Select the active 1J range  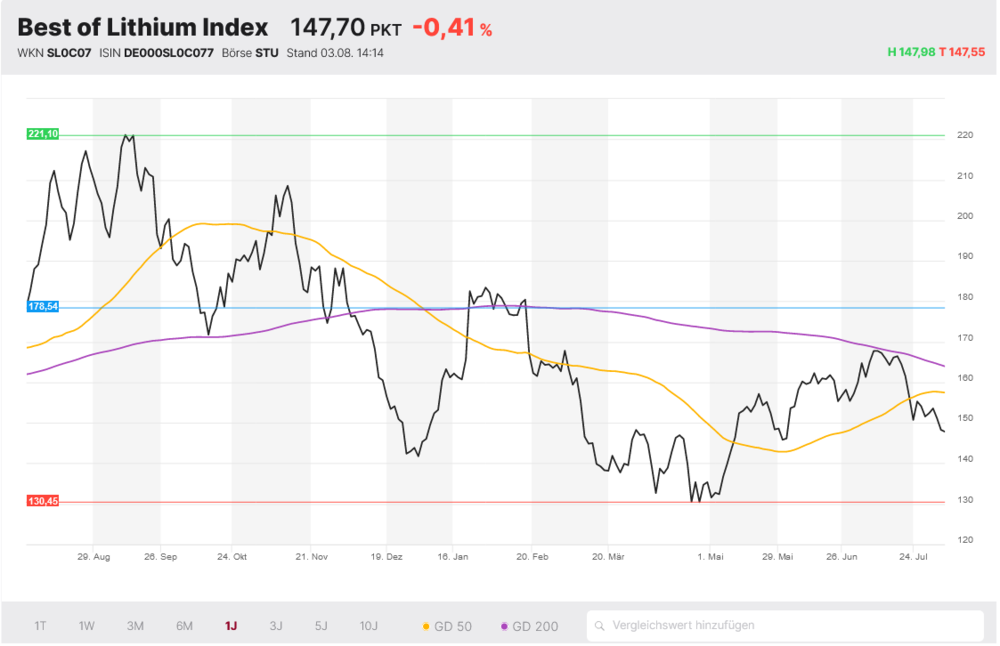pos(231,626)
